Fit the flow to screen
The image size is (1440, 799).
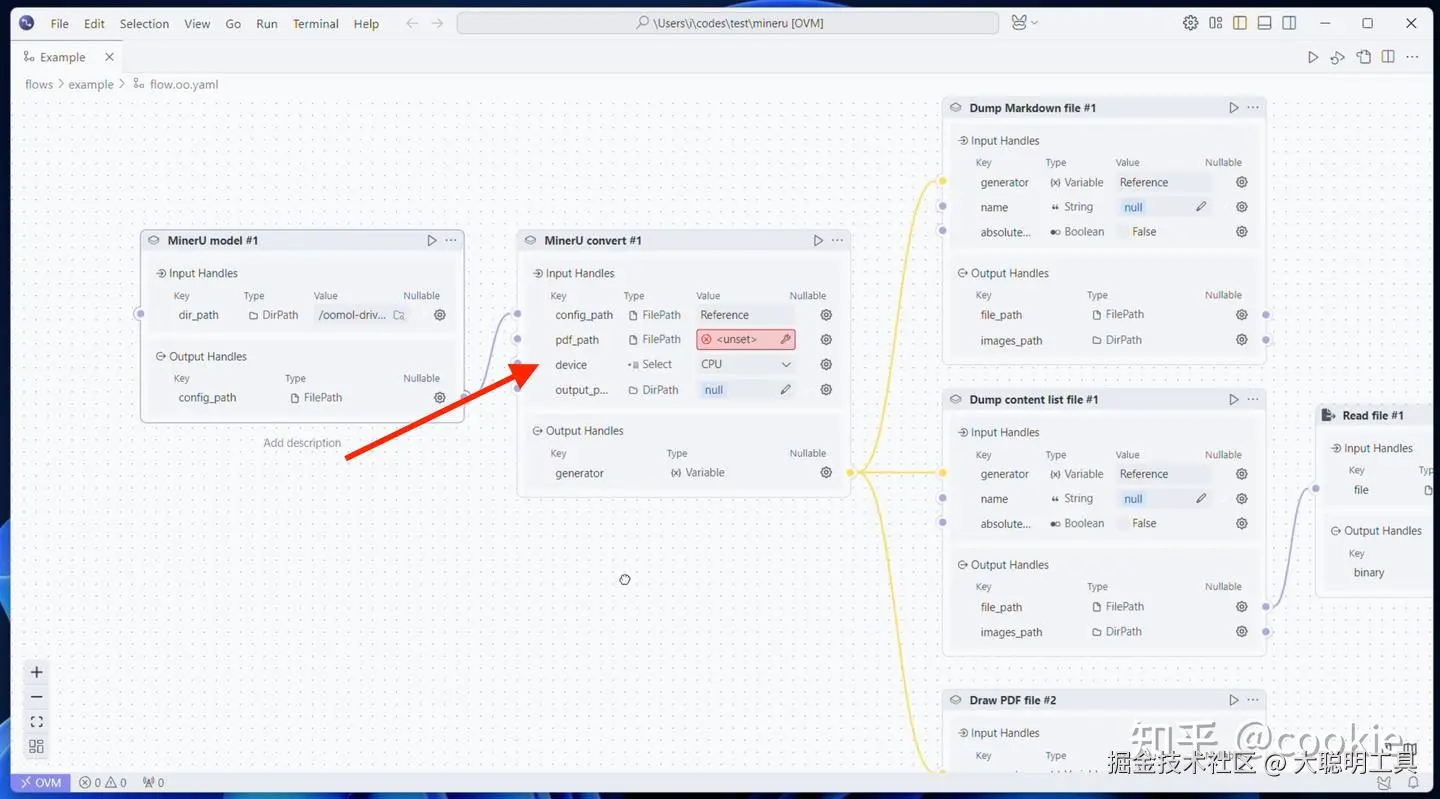point(37,722)
